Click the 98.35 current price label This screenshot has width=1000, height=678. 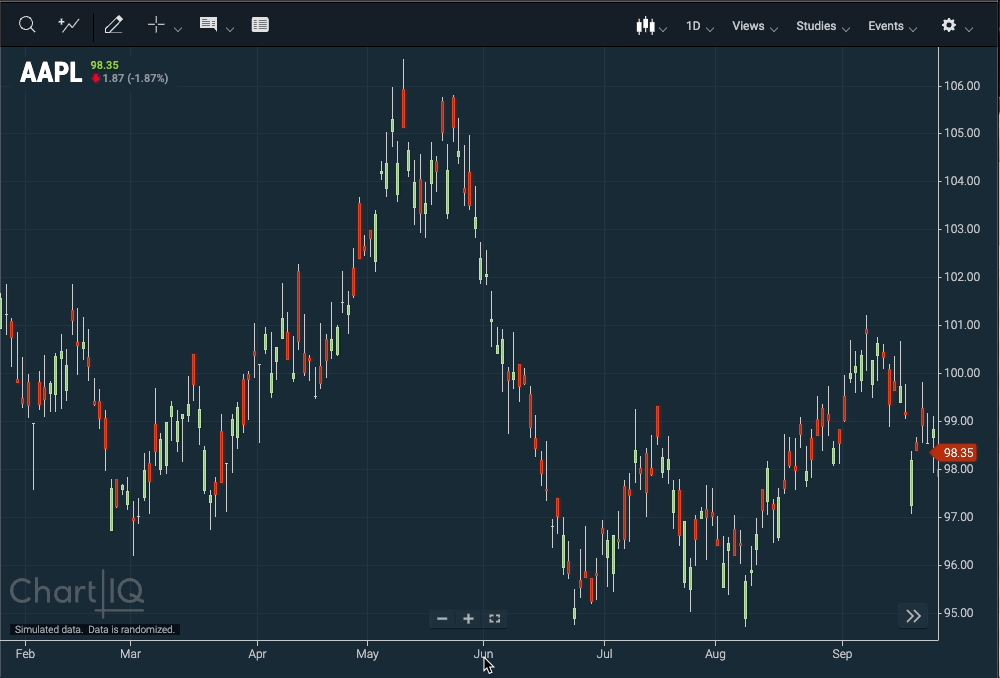click(105, 65)
